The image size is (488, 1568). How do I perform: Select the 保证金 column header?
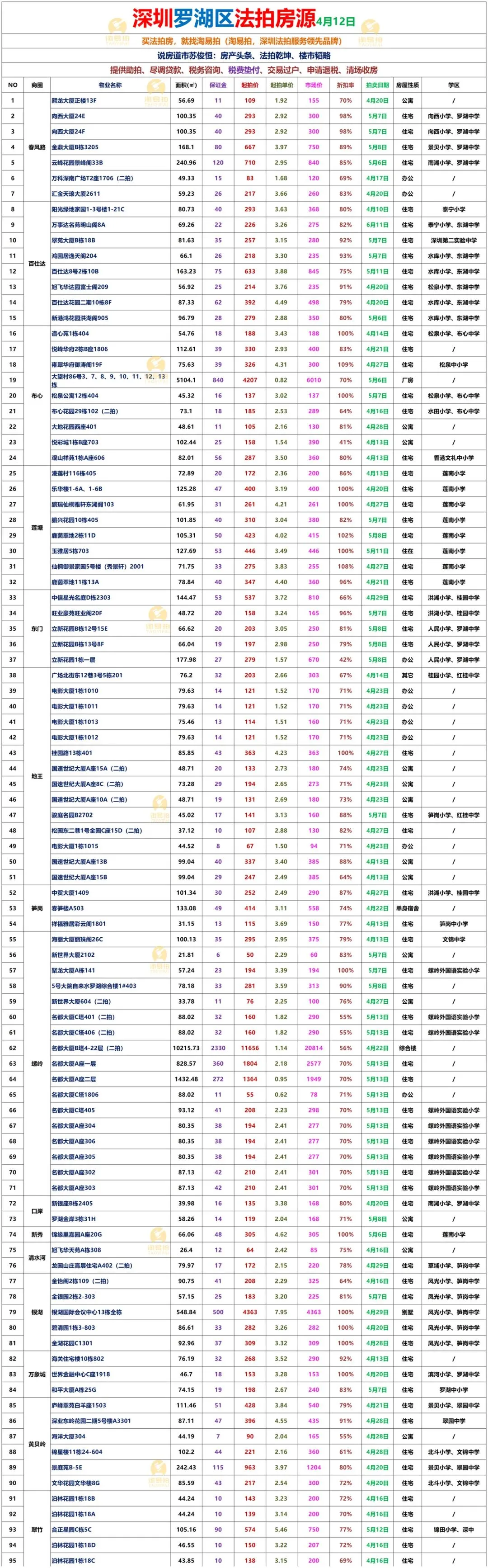(x=218, y=85)
